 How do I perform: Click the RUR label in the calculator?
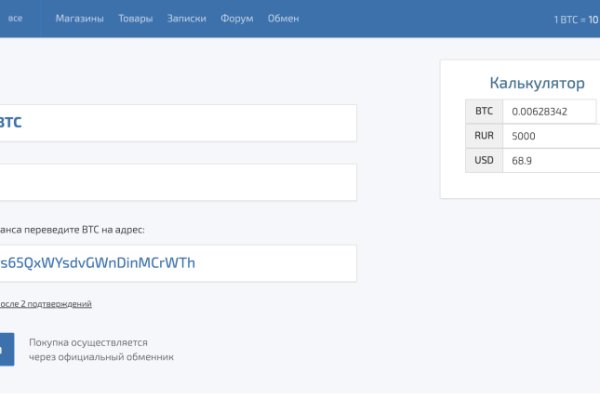(x=483, y=135)
